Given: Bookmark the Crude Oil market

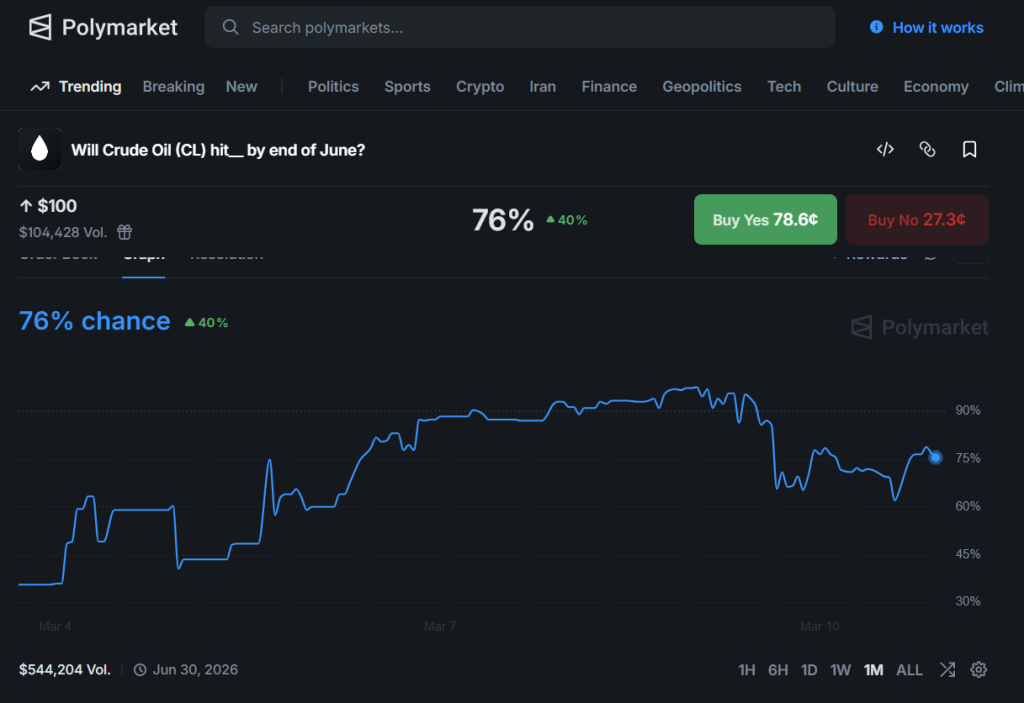Looking at the screenshot, I should pos(969,148).
